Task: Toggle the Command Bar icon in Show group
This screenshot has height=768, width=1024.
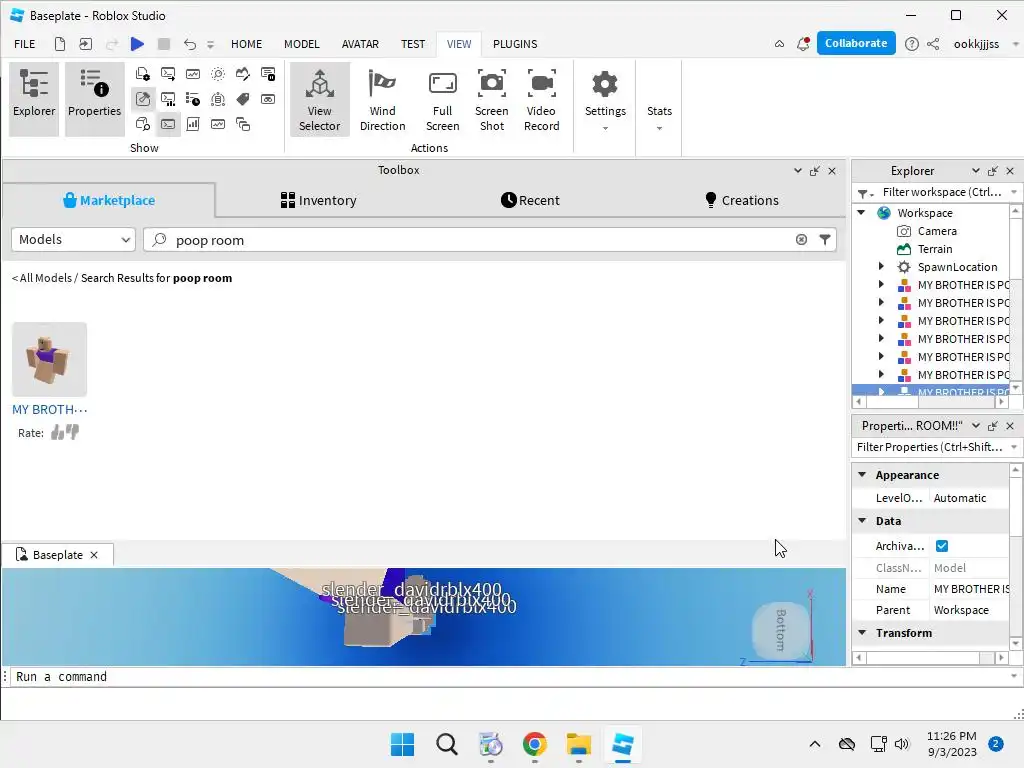Action: (x=168, y=124)
